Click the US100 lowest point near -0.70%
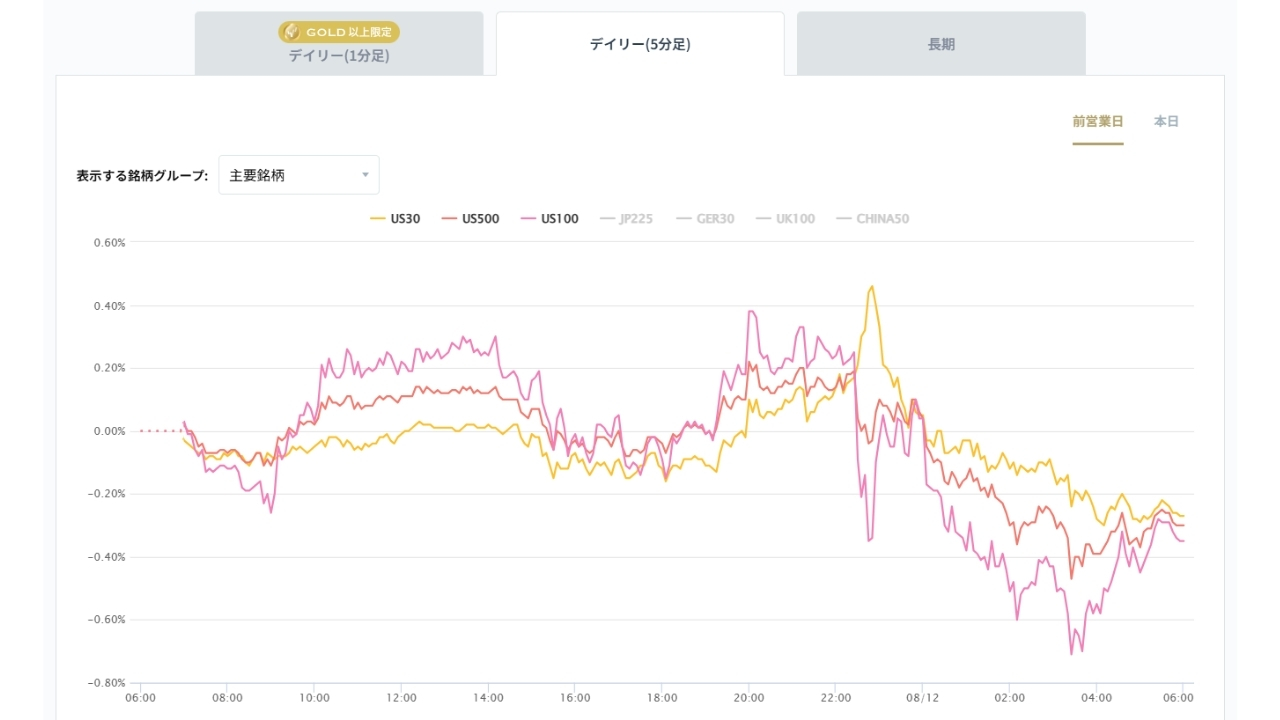Image resolution: width=1280 pixels, height=720 pixels. (x=1071, y=654)
